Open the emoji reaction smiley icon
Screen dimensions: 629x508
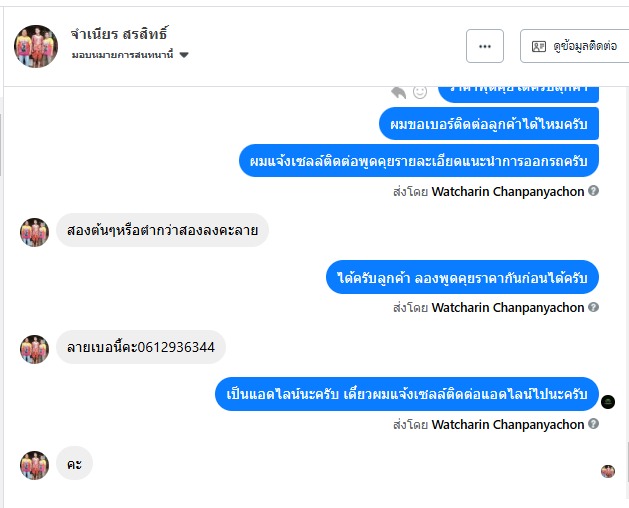click(x=420, y=92)
